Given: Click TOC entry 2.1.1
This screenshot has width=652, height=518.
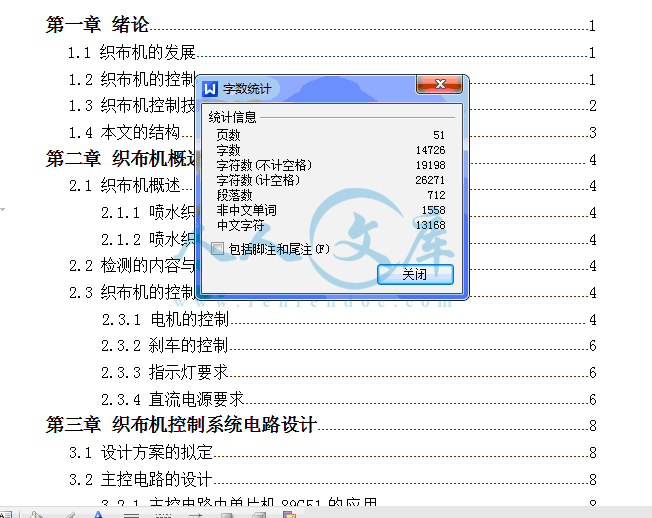Looking at the screenshot, I should (148, 212).
